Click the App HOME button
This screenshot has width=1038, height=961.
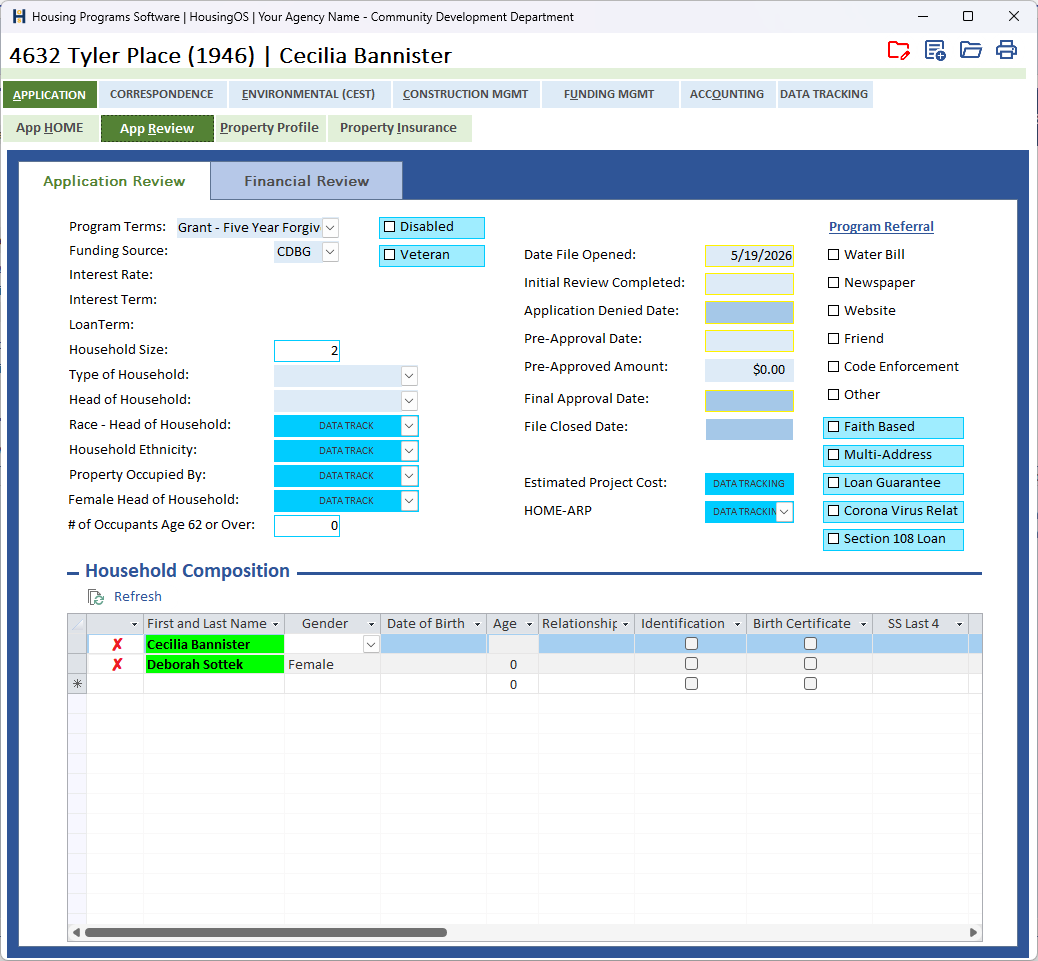point(50,128)
